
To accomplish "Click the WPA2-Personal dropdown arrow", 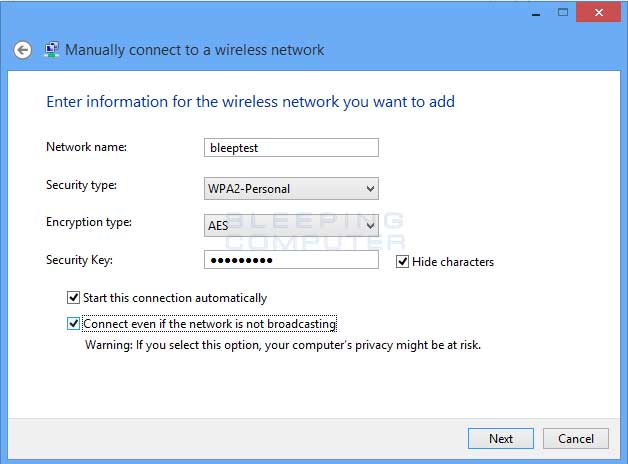I will point(370,189).
